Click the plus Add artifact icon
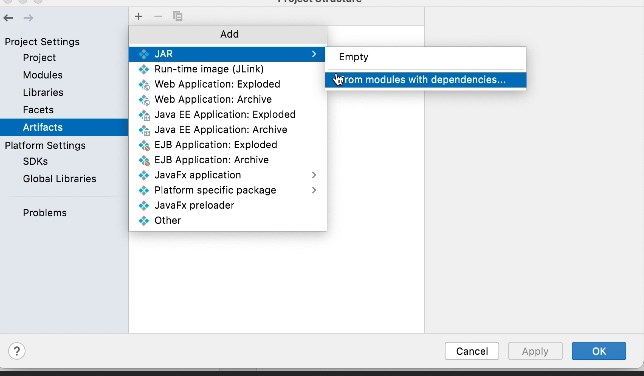The width and height of the screenshot is (644, 376). click(138, 16)
